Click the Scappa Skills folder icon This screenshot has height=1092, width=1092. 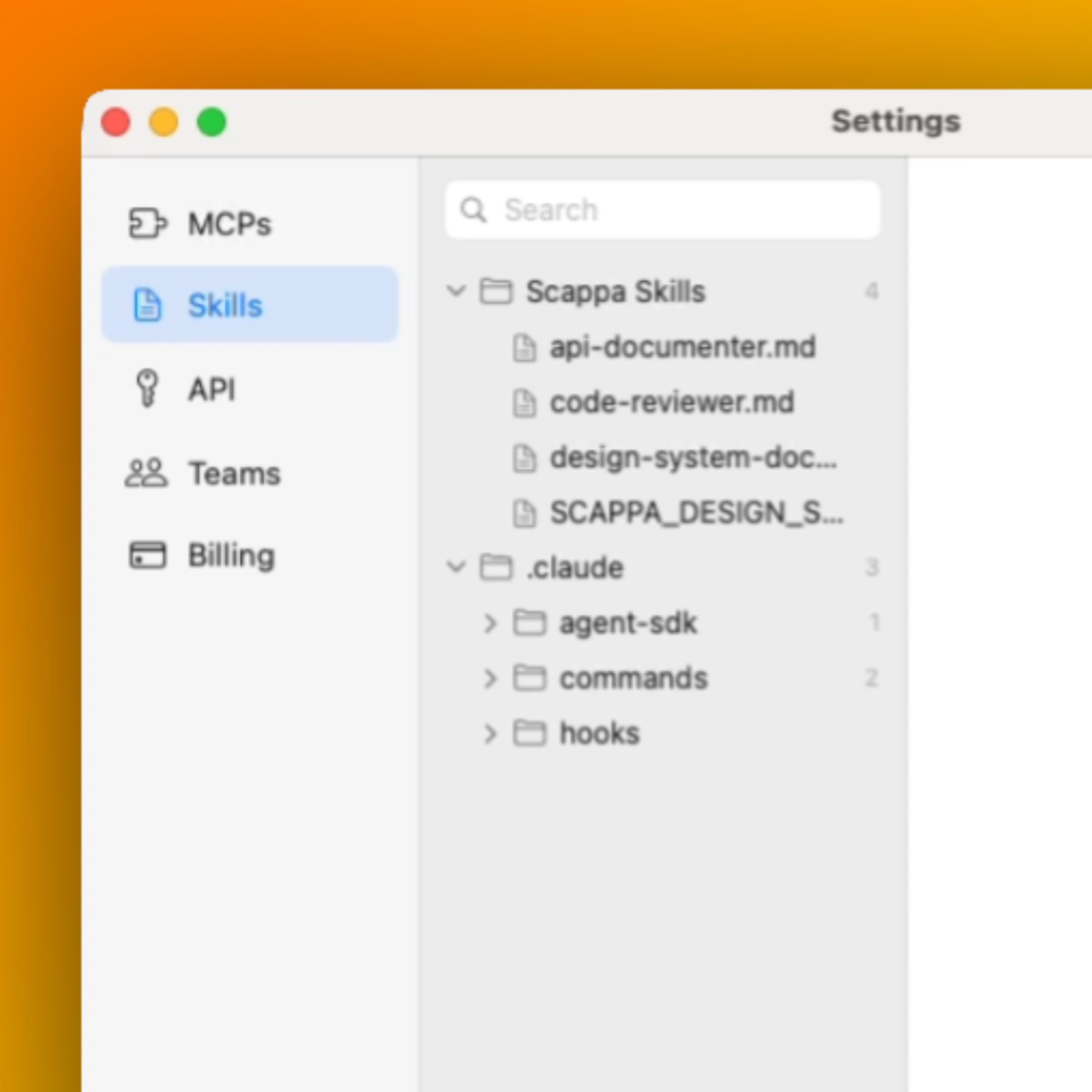(x=495, y=292)
